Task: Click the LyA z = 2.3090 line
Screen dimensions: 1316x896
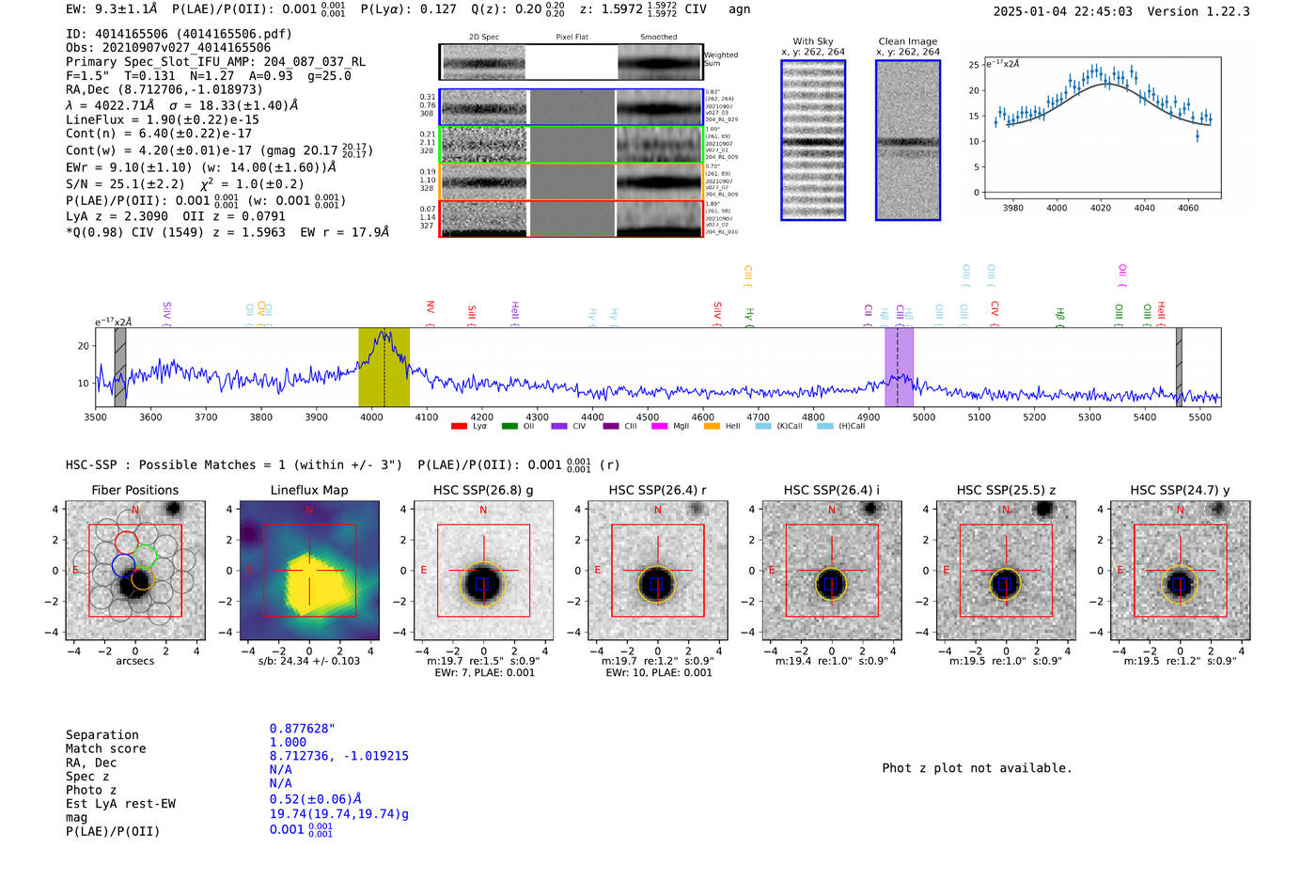Action: click(x=117, y=216)
